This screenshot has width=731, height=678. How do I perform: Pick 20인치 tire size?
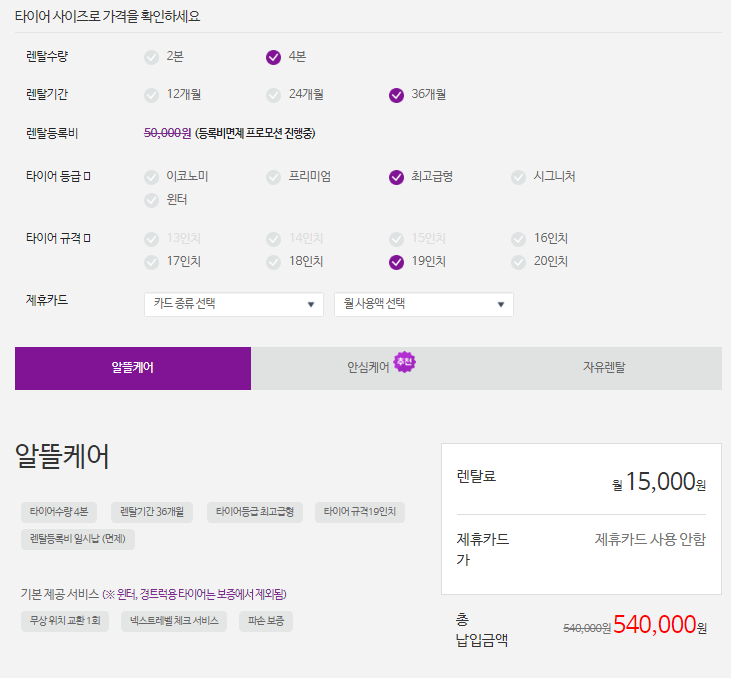click(539, 262)
